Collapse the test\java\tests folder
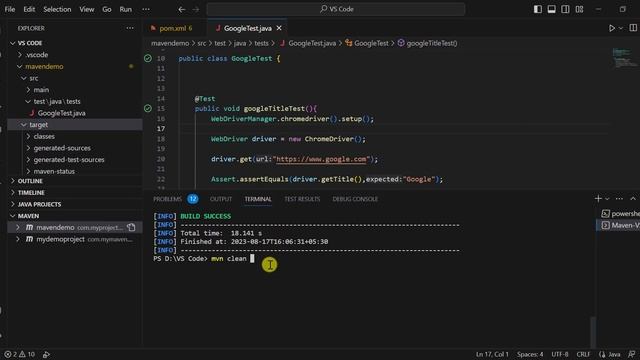 (x=75, y=101)
